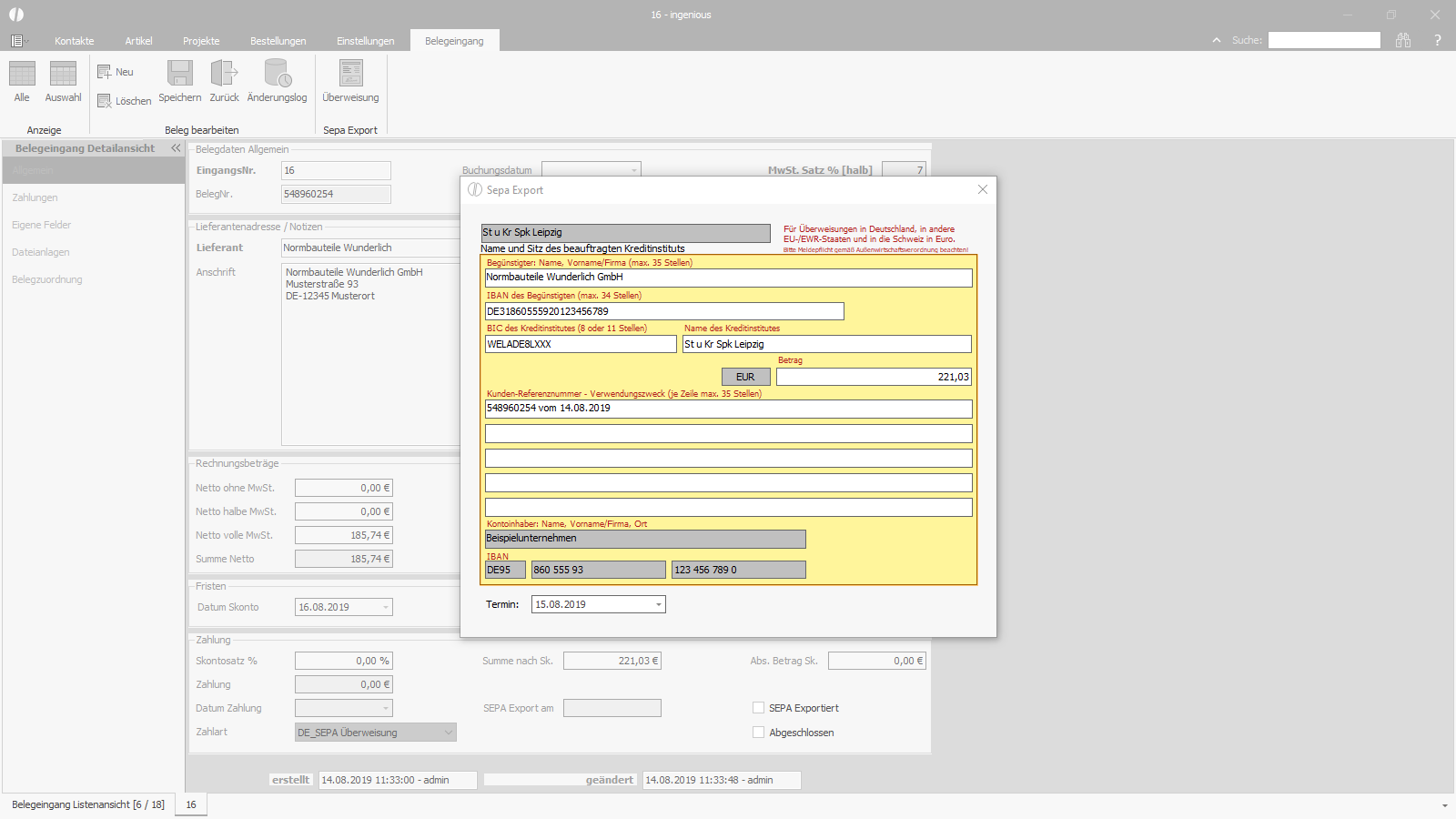The image size is (1456, 819).
Task: Collapse the Belegeingang Detailansicht sidebar
Action: [176, 147]
